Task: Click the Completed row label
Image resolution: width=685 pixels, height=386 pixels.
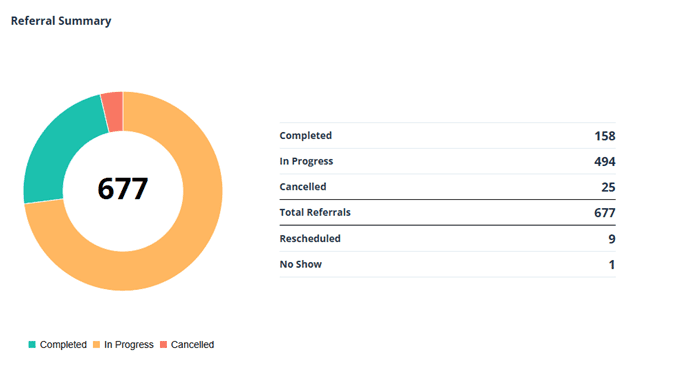Action: tap(306, 136)
